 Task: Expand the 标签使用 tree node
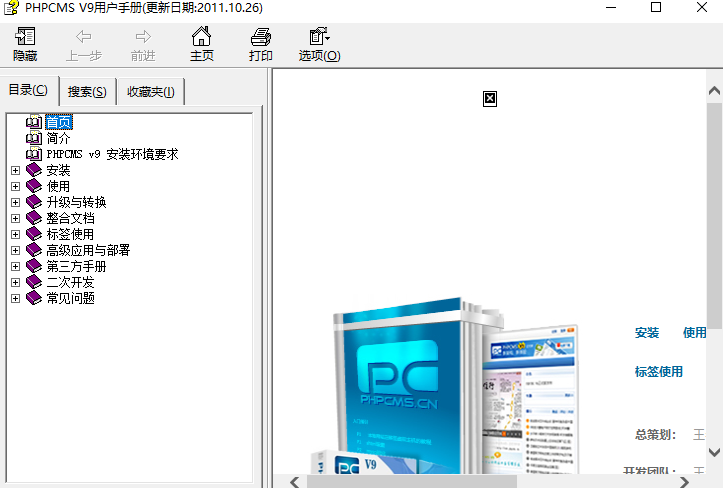[15, 234]
